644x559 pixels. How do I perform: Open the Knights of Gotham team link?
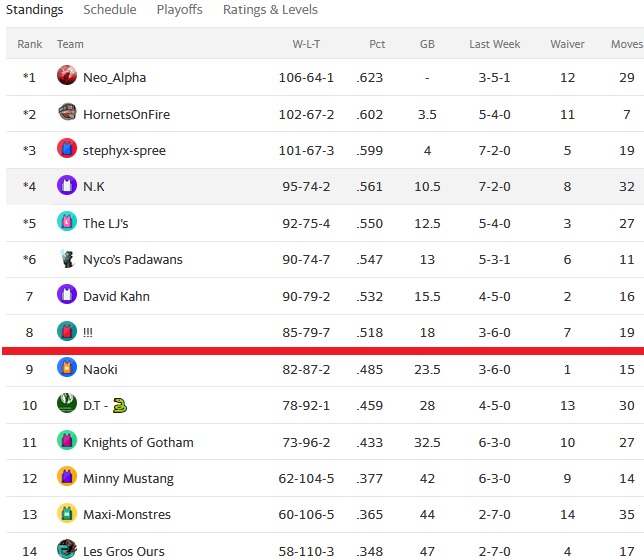click(138, 442)
